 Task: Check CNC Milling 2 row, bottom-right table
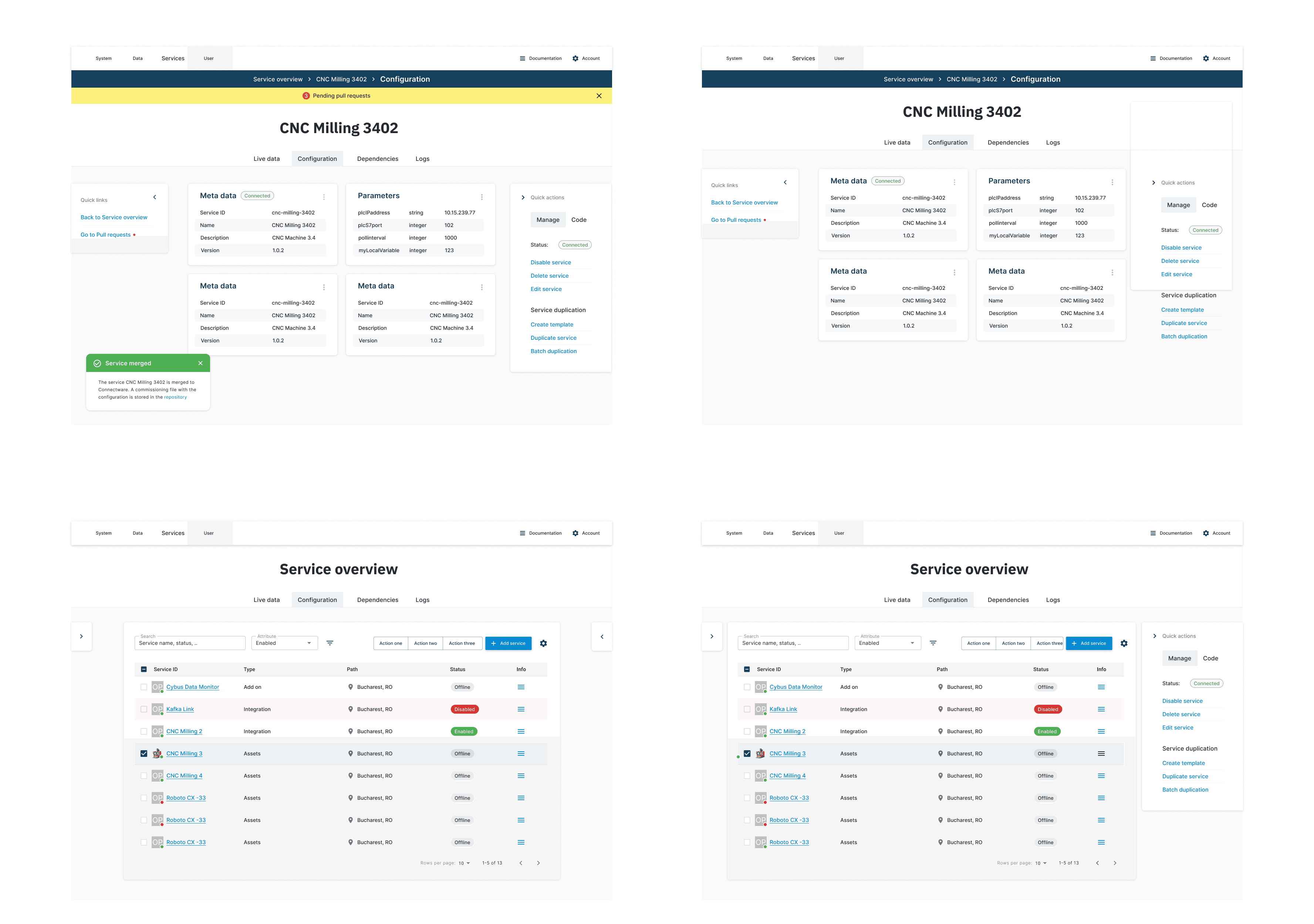[x=747, y=731]
